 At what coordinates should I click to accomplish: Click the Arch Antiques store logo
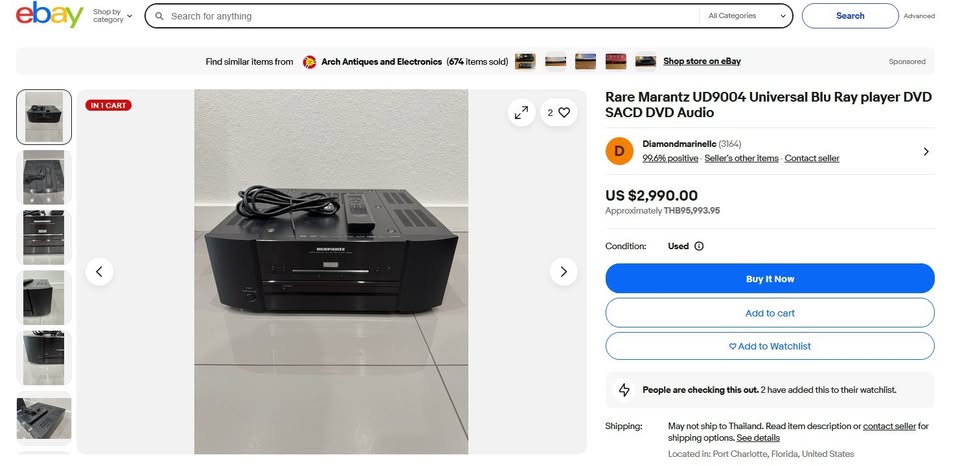coord(310,62)
